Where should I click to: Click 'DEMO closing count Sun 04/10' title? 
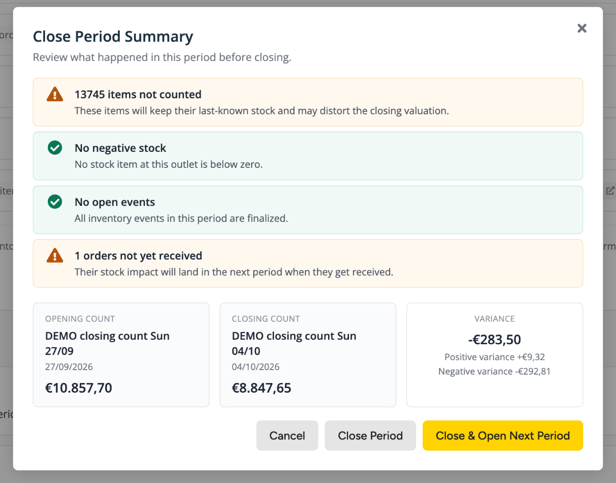[x=294, y=343]
